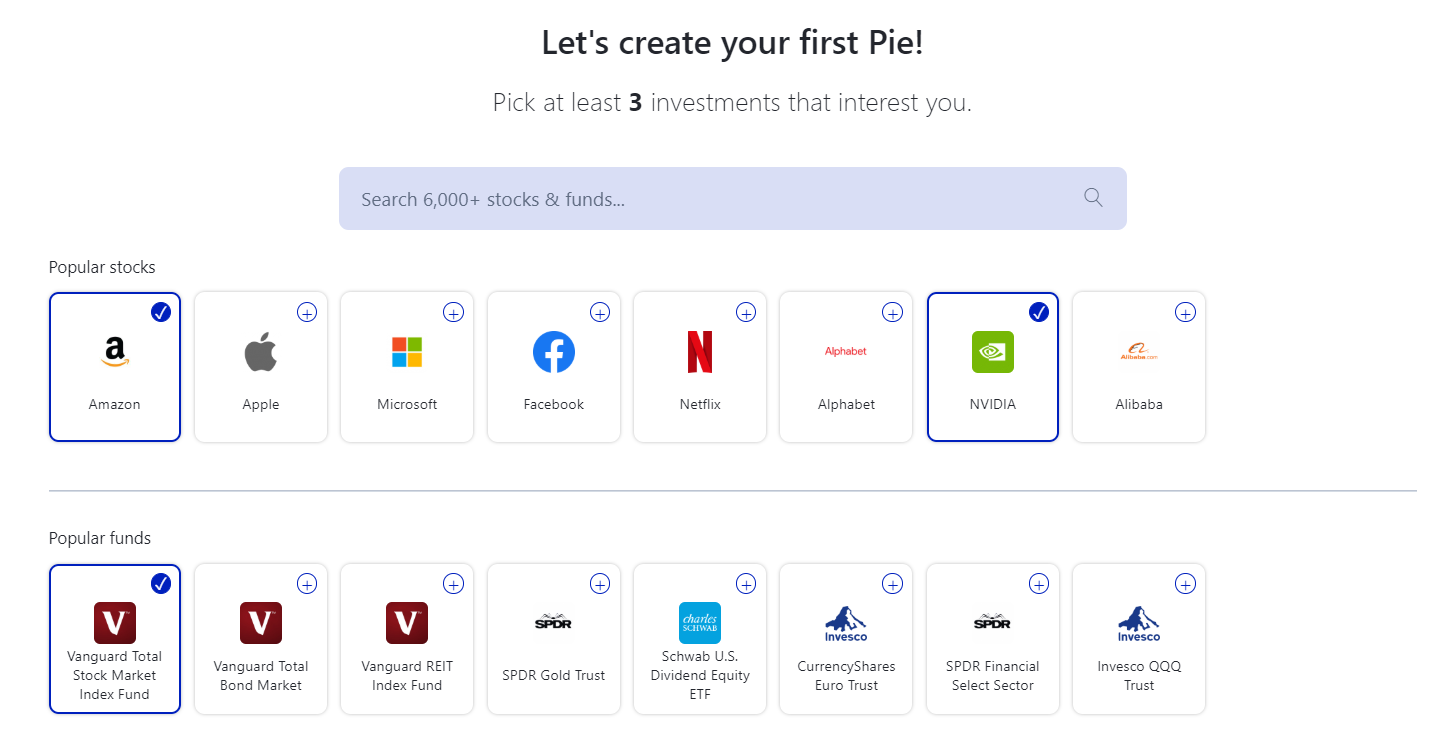Deselect the NVIDIA checkmark
Viewport: 1456px width, 749px height.
point(1039,312)
